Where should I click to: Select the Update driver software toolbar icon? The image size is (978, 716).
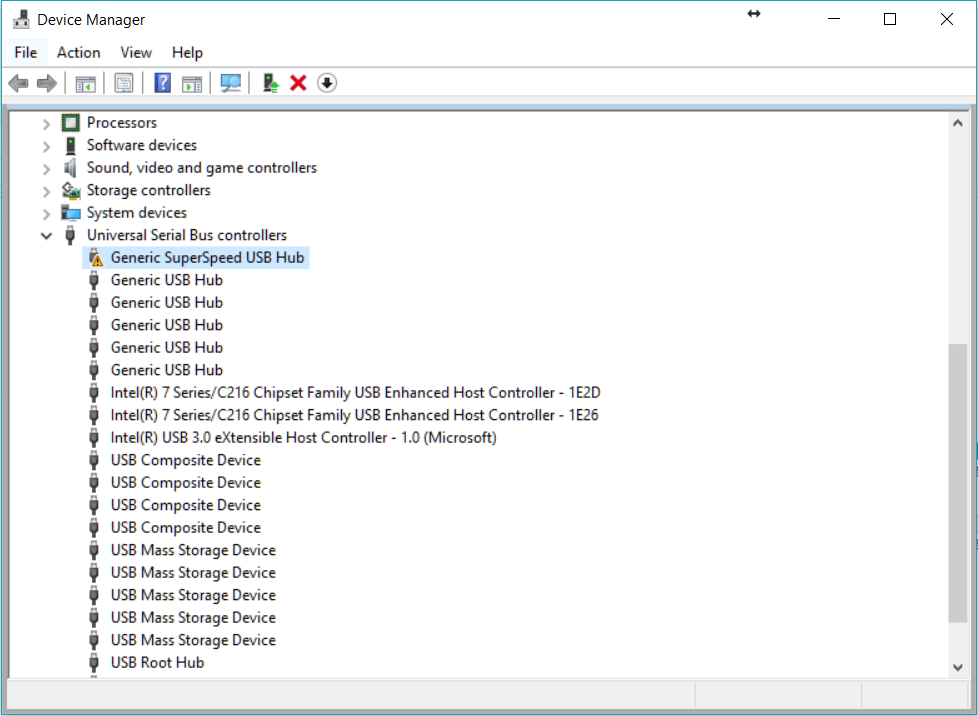269,82
